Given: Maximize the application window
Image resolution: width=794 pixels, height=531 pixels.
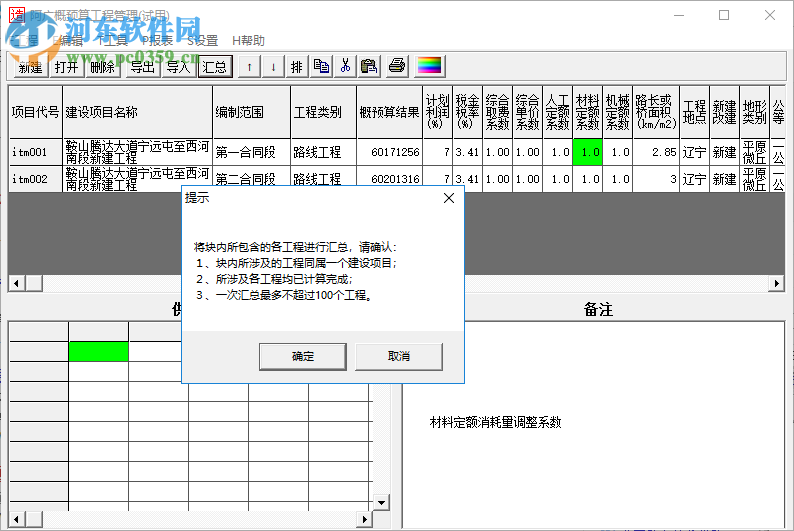Looking at the screenshot, I should pyautogui.click(x=724, y=15).
